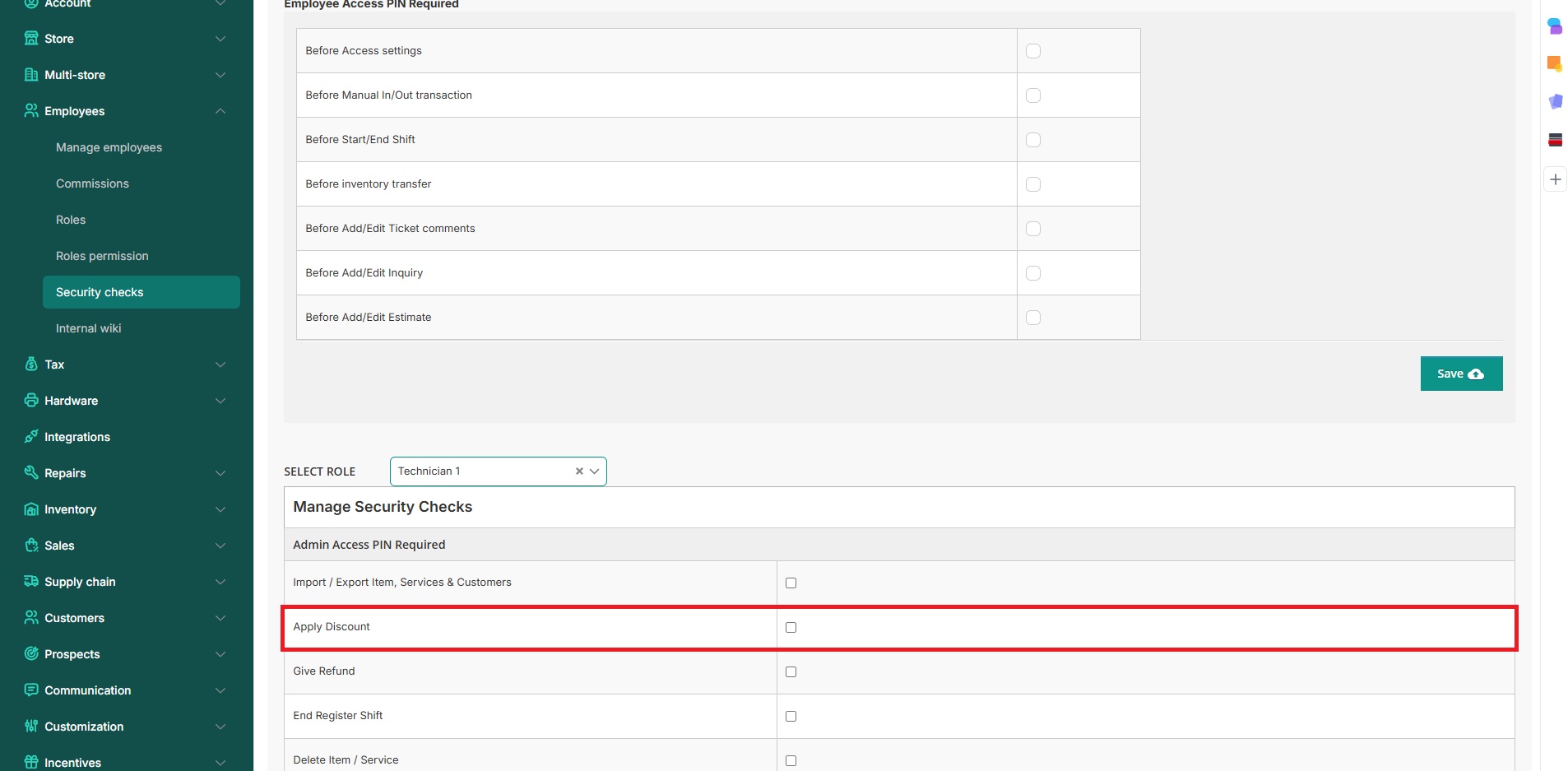Expand the Inventory menu chevron

pyautogui.click(x=220, y=509)
